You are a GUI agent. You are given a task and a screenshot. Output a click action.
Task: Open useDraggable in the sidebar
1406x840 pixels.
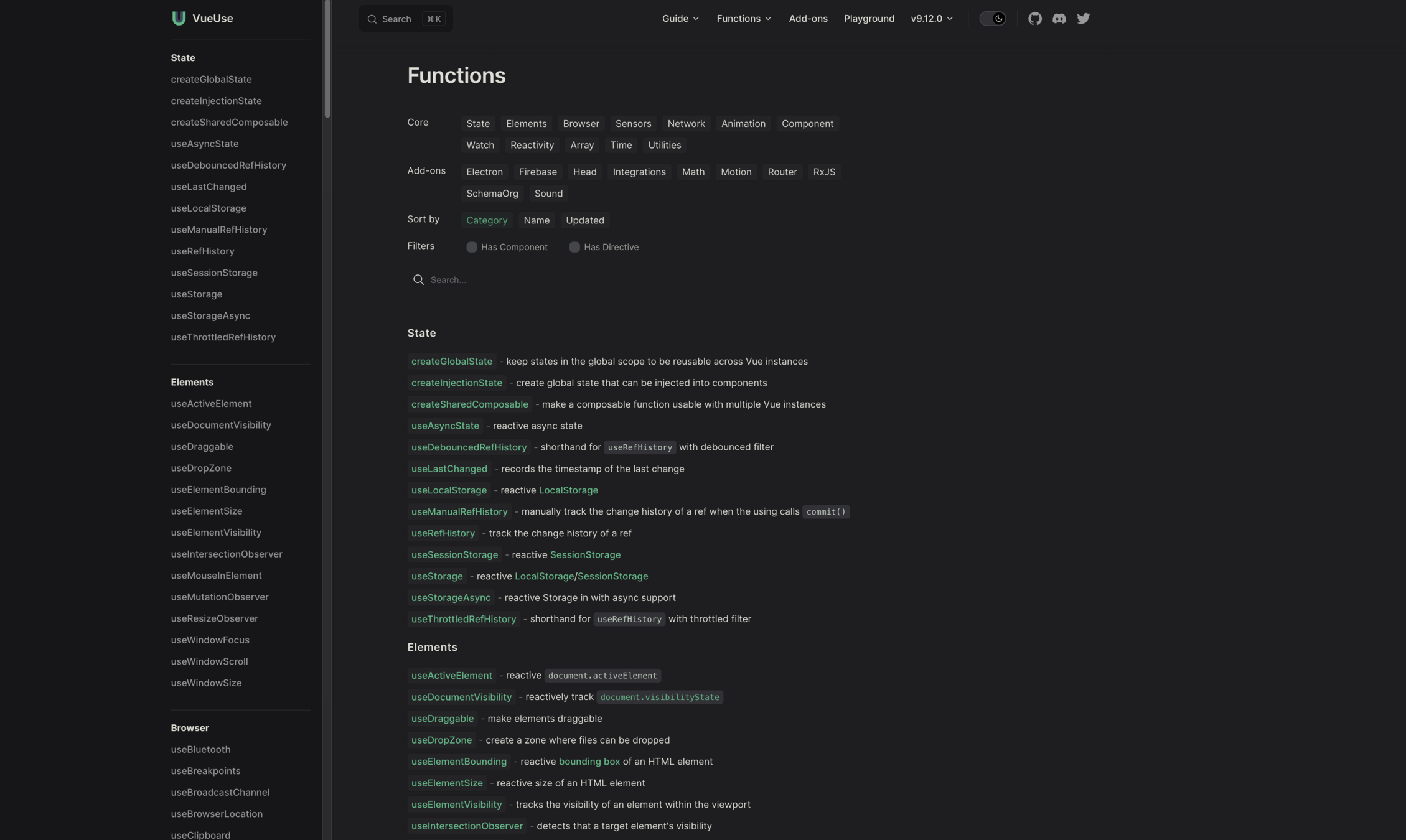(x=202, y=447)
